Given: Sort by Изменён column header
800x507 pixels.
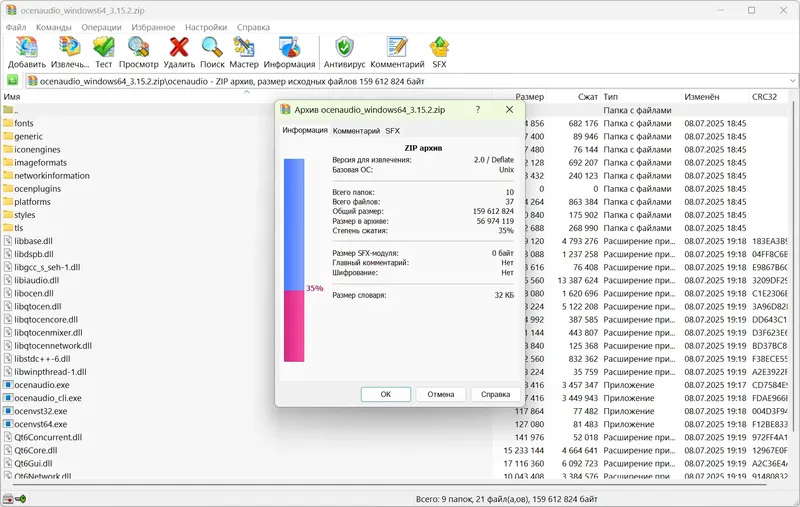Looking at the screenshot, I should pyautogui.click(x=715, y=96).
